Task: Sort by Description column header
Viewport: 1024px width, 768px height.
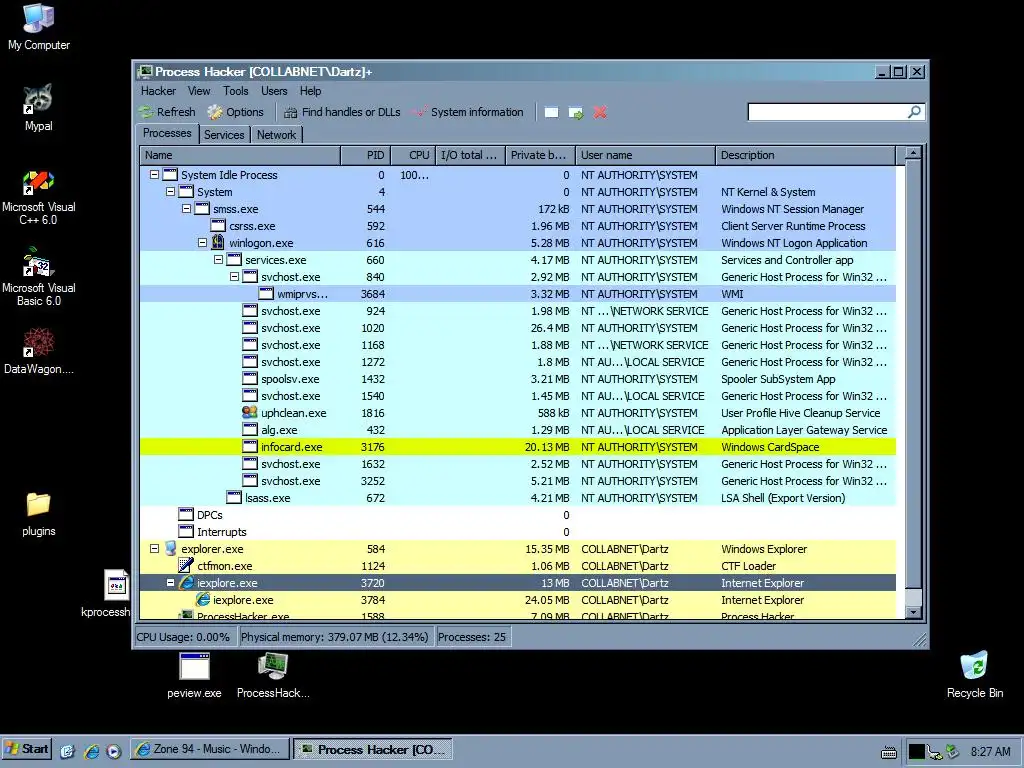Action: (806, 155)
